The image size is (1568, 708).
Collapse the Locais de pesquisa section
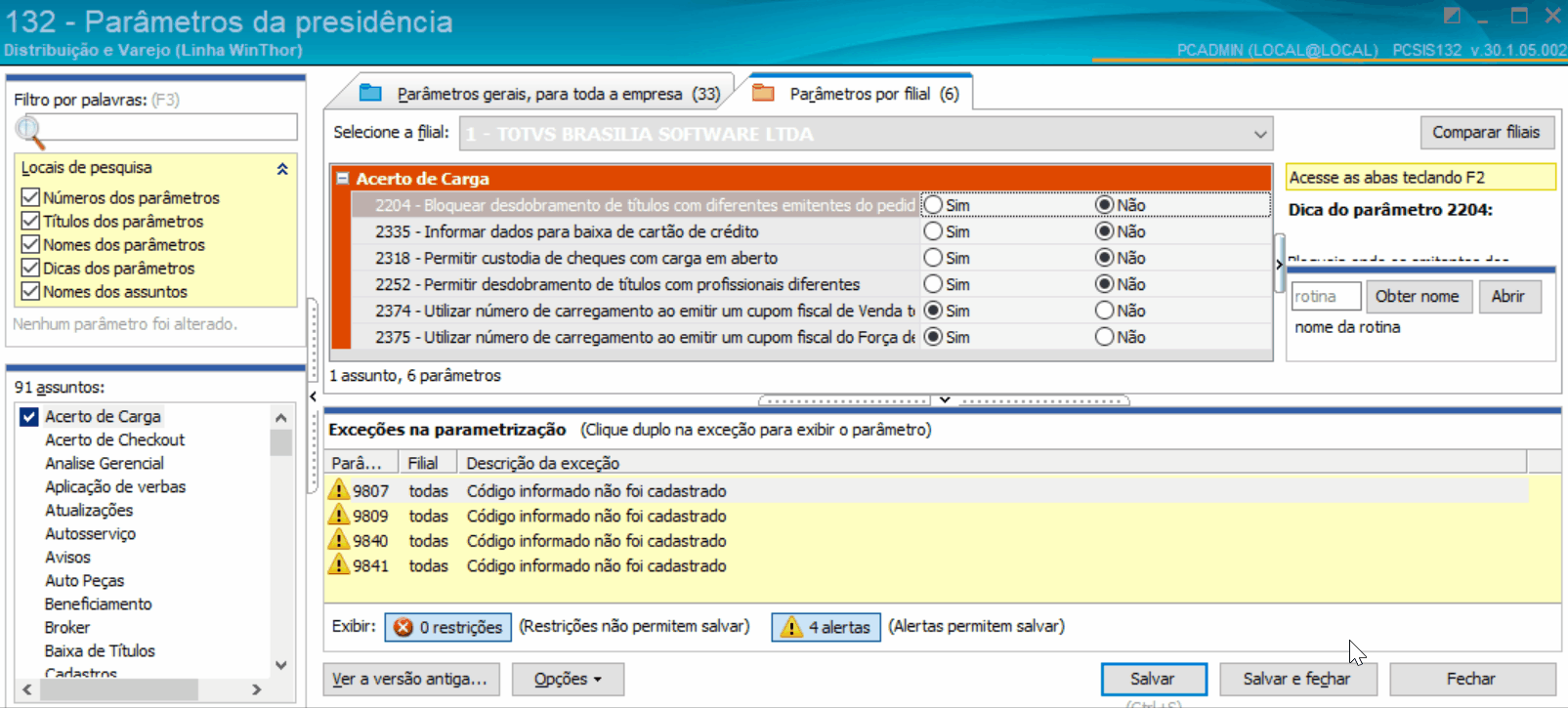click(282, 168)
